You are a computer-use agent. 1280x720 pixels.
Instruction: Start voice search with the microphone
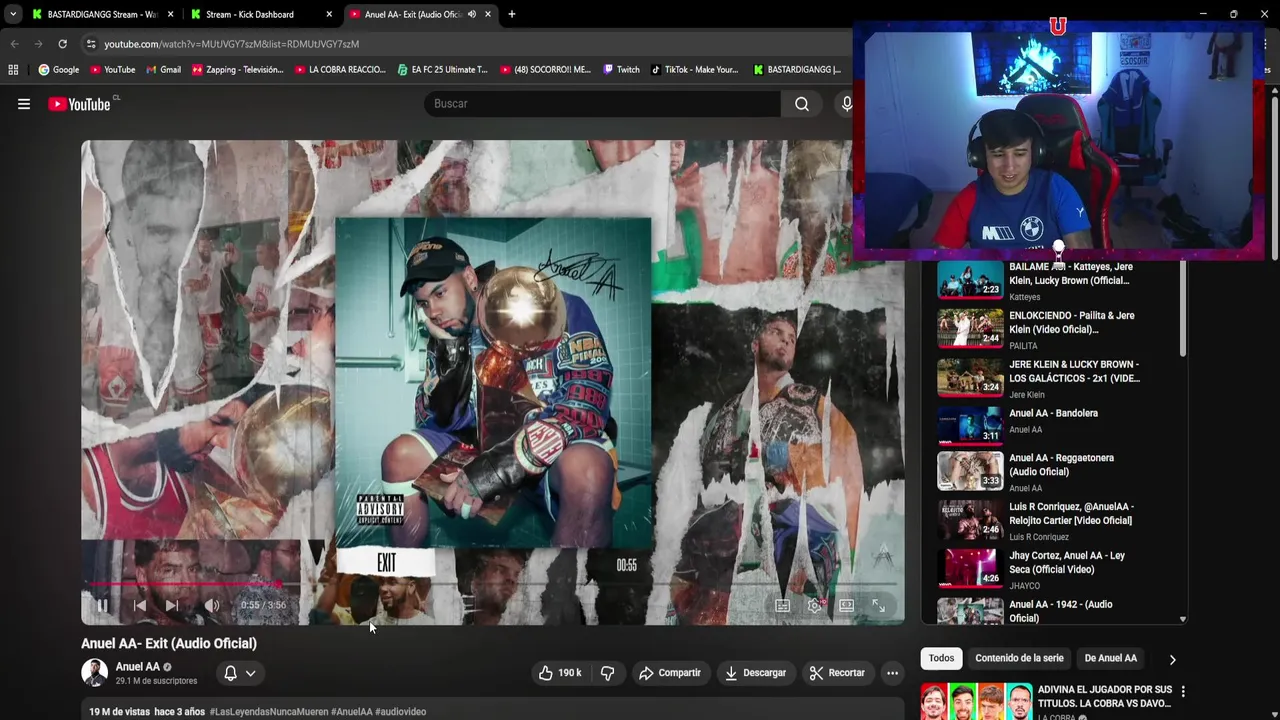[x=846, y=104]
